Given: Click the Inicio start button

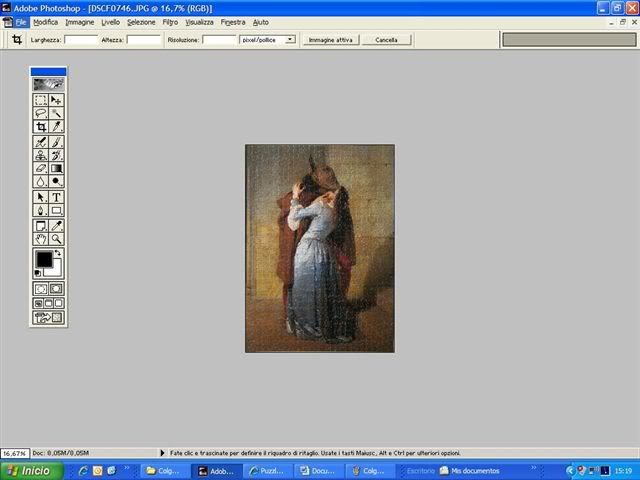Looking at the screenshot, I should (x=32, y=471).
